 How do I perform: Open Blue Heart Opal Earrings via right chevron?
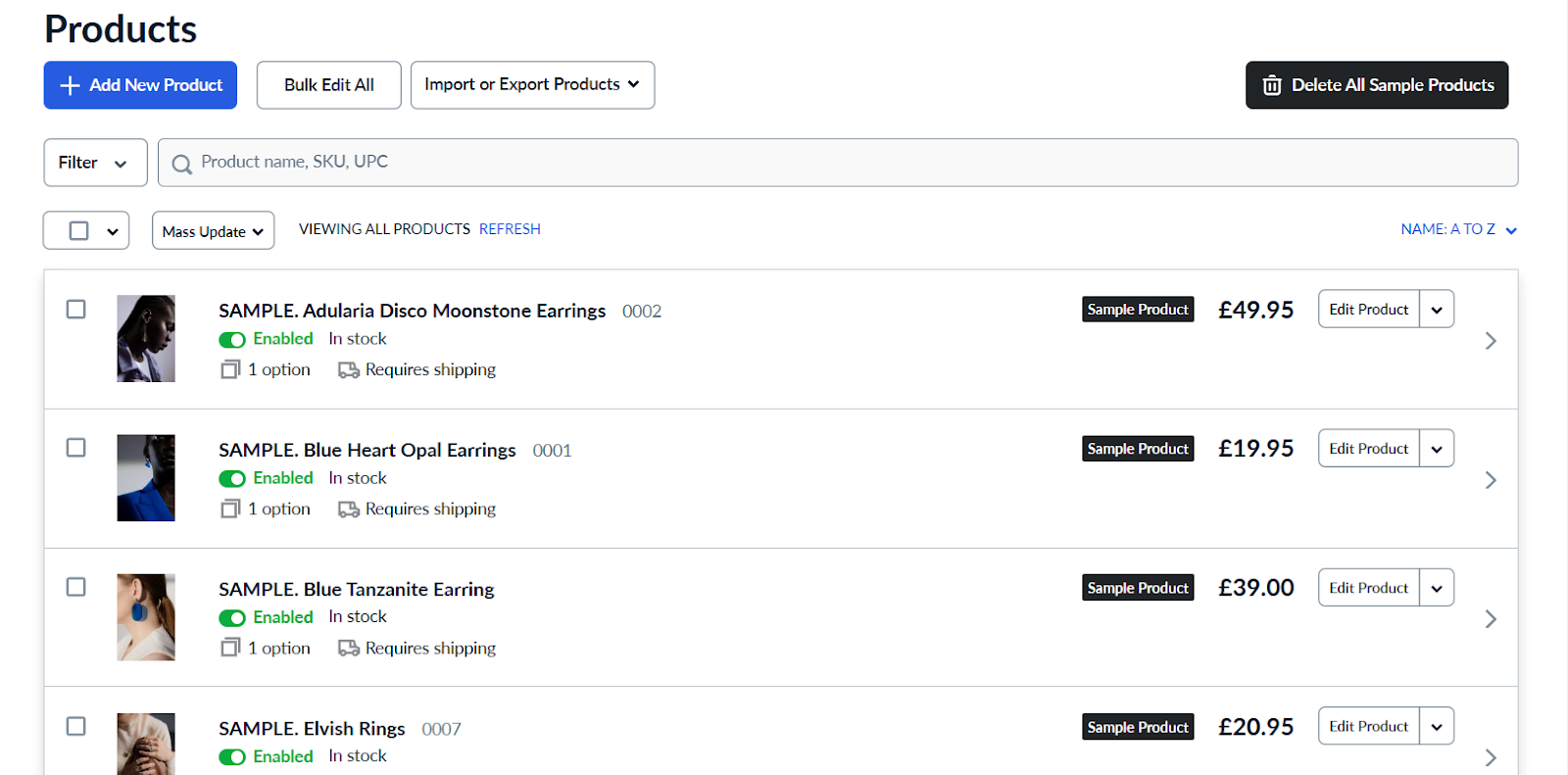point(1491,480)
